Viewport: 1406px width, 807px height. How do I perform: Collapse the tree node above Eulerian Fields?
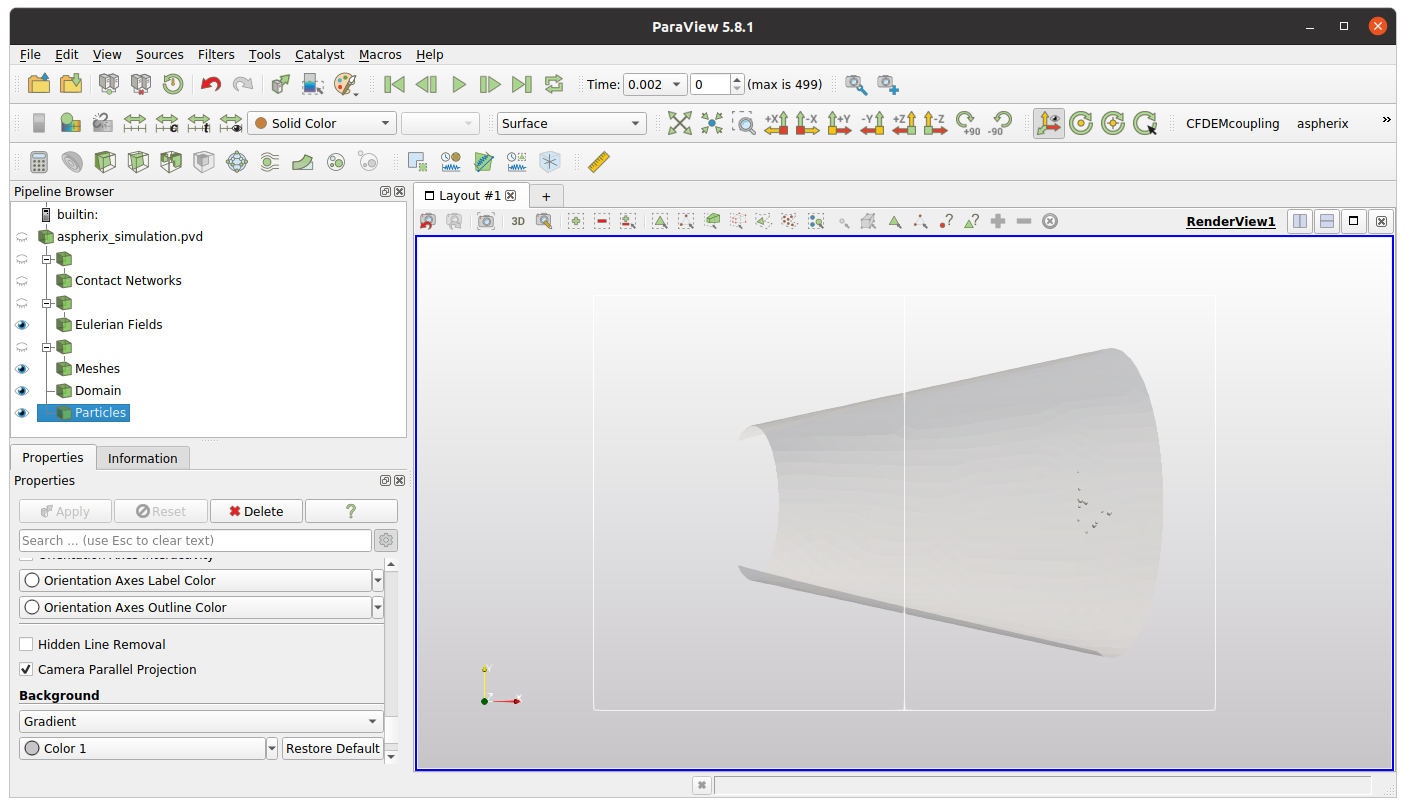coord(46,303)
